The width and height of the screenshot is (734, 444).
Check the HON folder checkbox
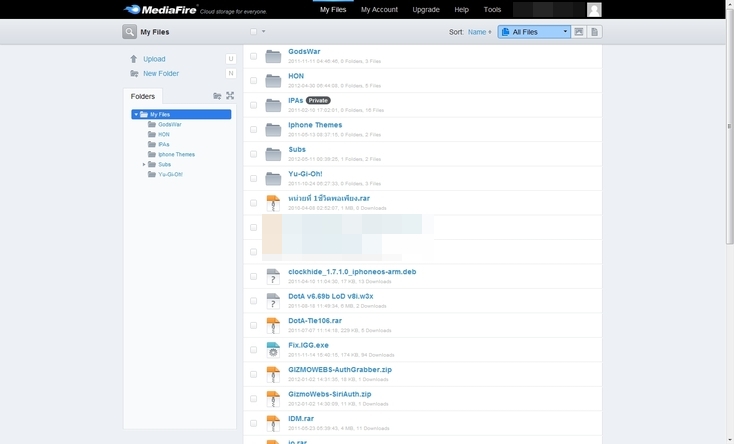pyautogui.click(x=253, y=81)
